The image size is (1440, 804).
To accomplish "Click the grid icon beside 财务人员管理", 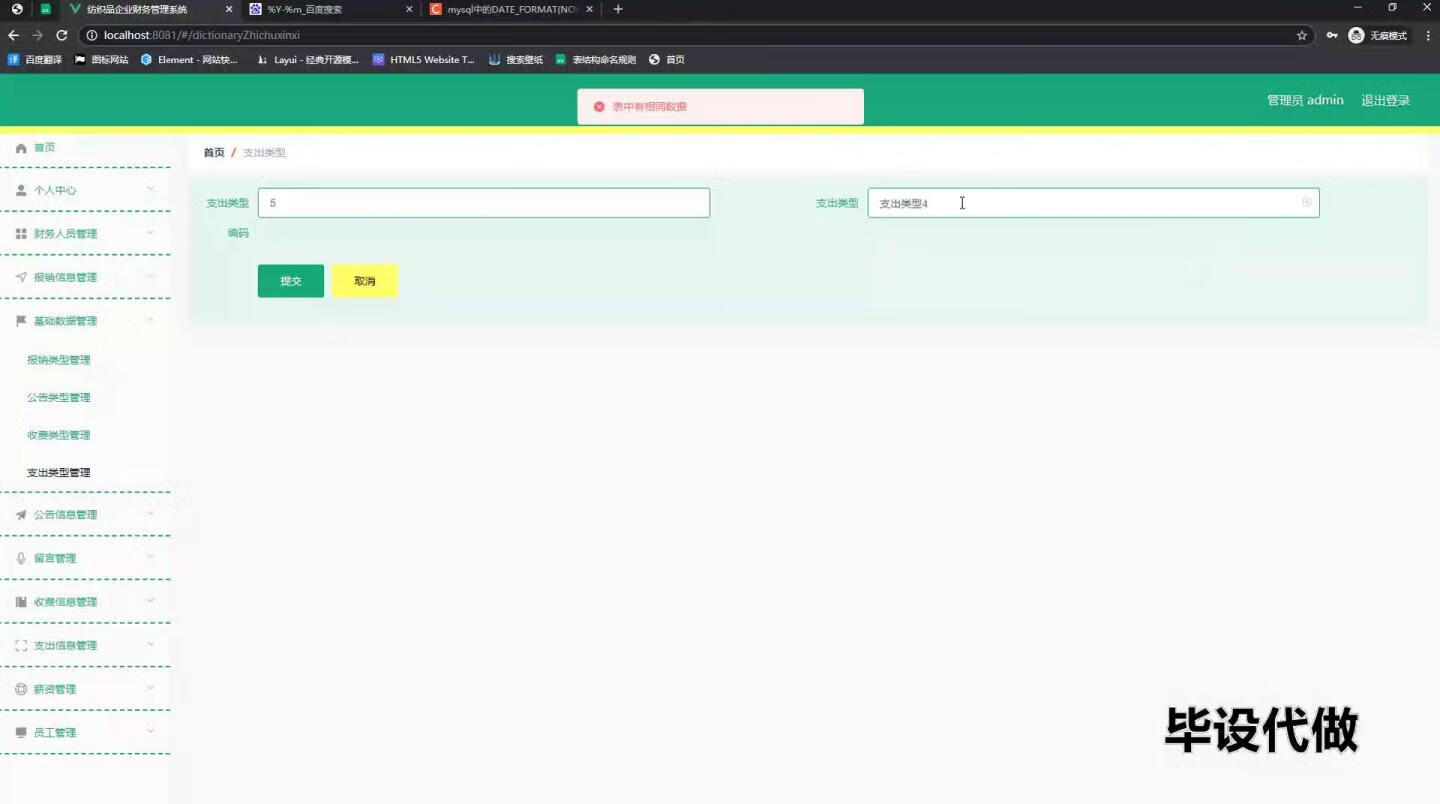I will click(21, 234).
